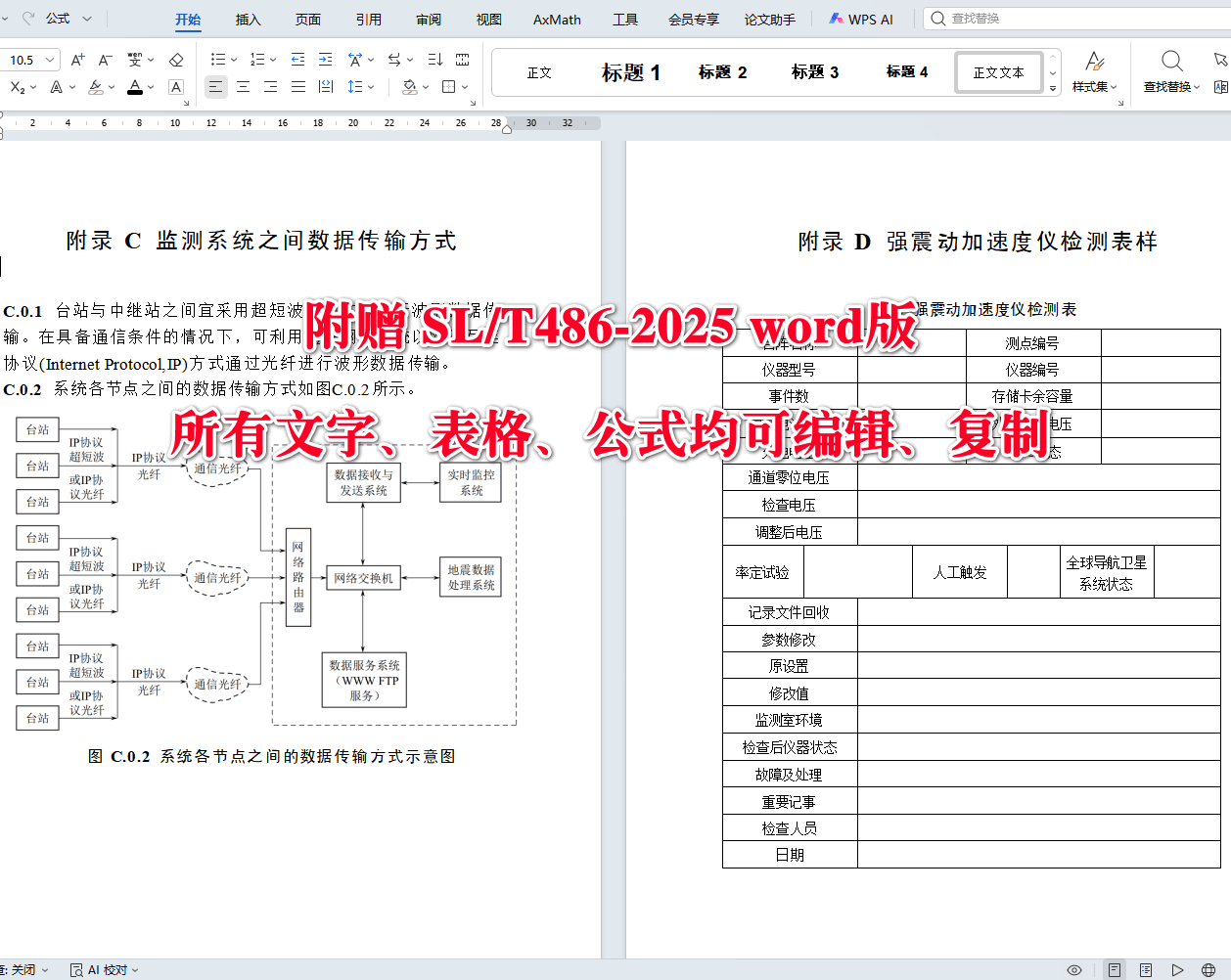Open the 引用 tab
1231x980 pixels.
[x=369, y=20]
